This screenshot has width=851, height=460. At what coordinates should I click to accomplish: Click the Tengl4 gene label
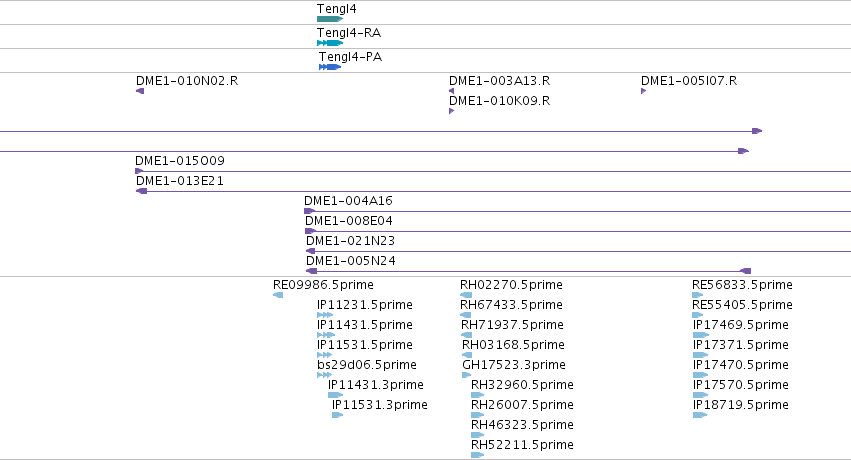[336, 9]
